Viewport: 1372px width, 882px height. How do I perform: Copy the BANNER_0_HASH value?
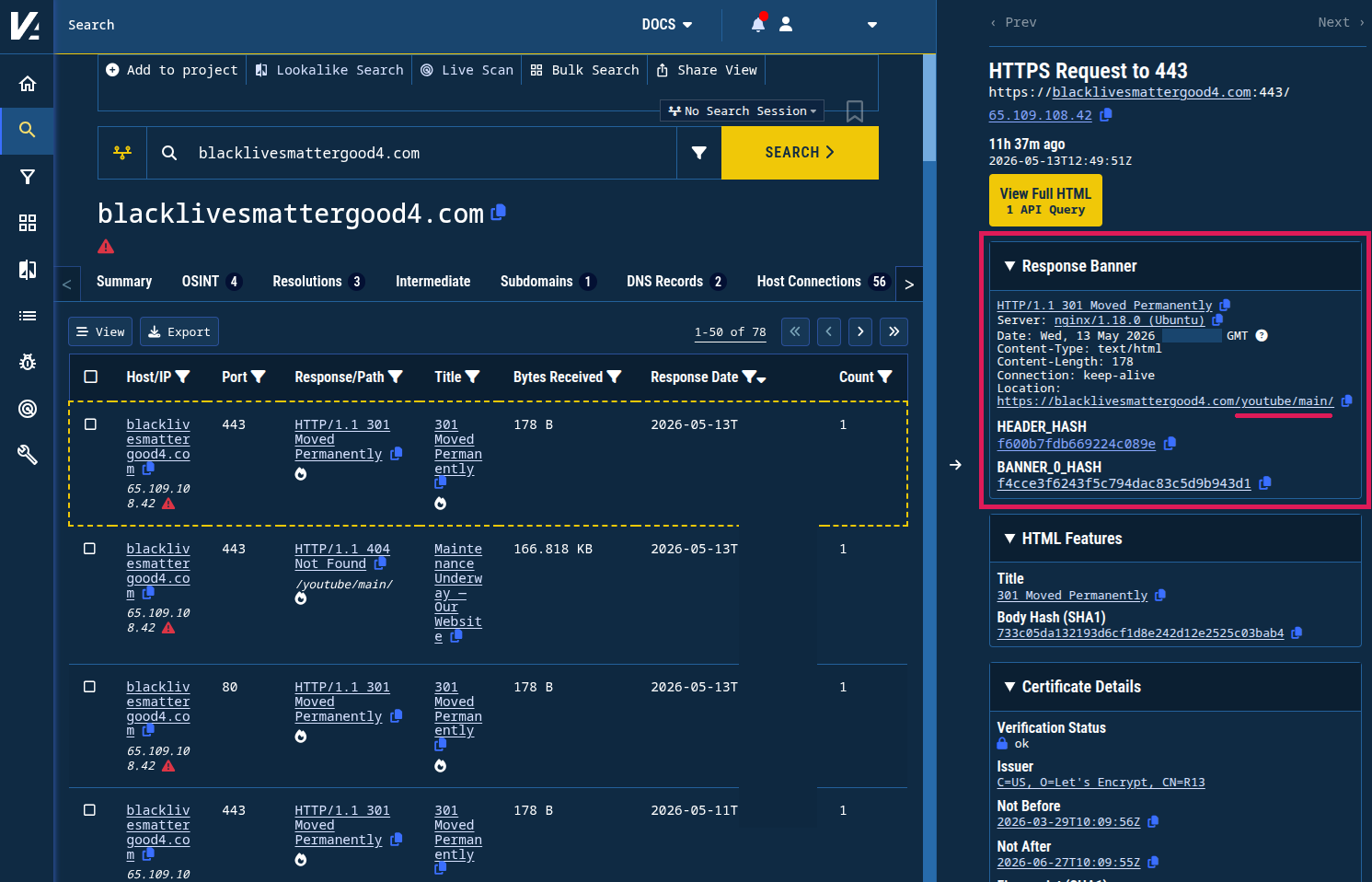click(x=1265, y=483)
